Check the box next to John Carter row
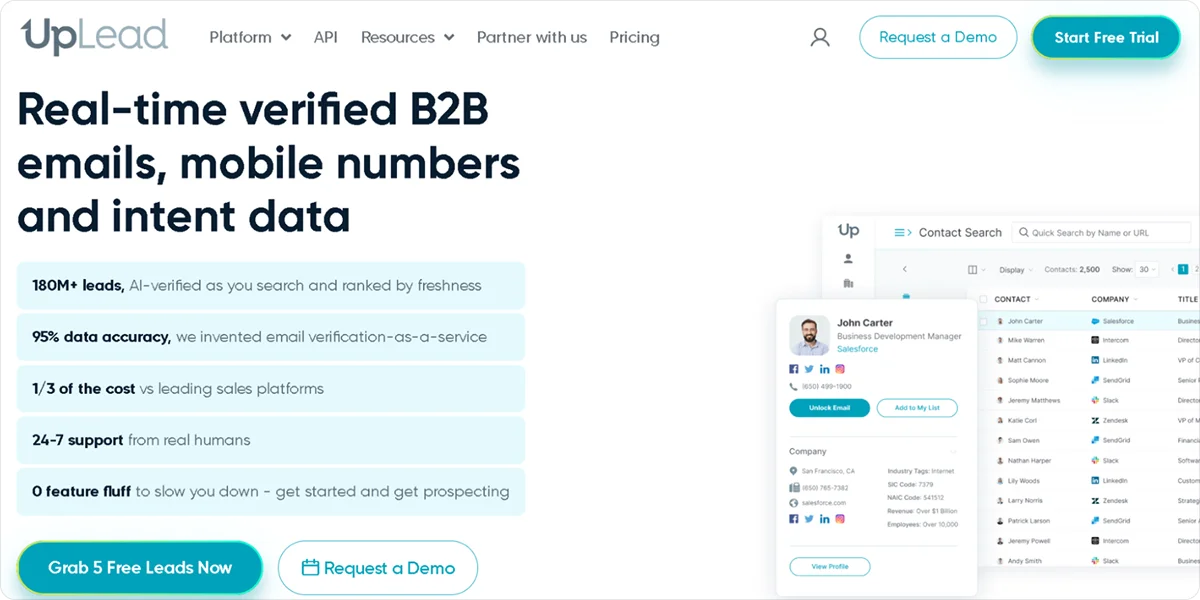Screen dimensions: 1200x600 click(x=983, y=321)
